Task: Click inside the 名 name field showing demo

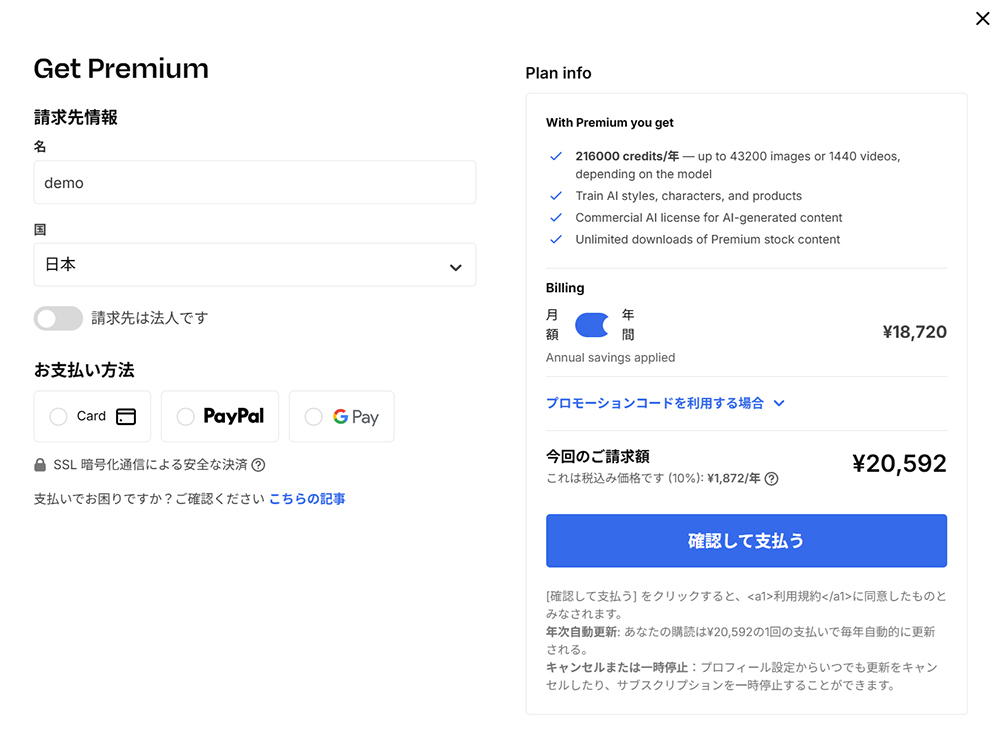Action: (x=255, y=182)
